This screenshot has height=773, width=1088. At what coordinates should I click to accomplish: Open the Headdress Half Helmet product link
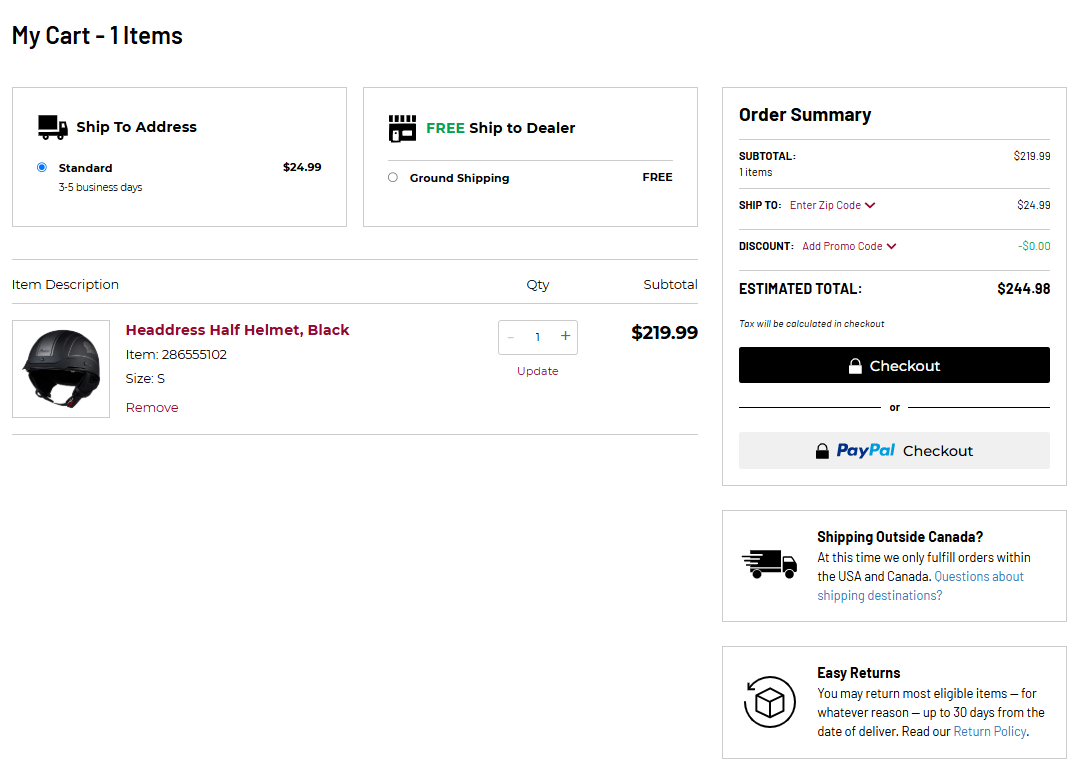[237, 330]
